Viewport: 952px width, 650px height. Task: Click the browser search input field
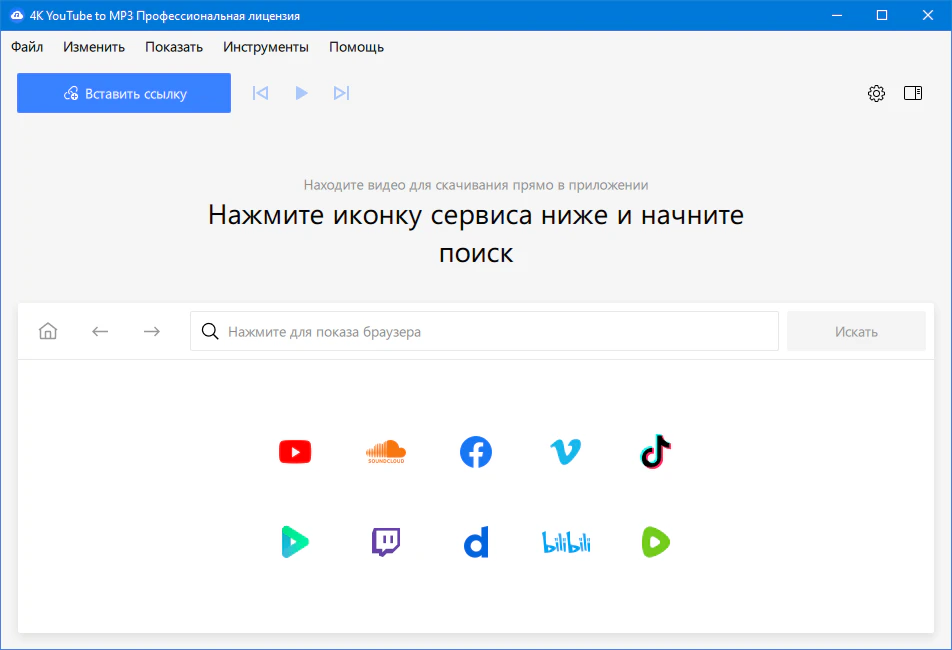[x=484, y=330]
